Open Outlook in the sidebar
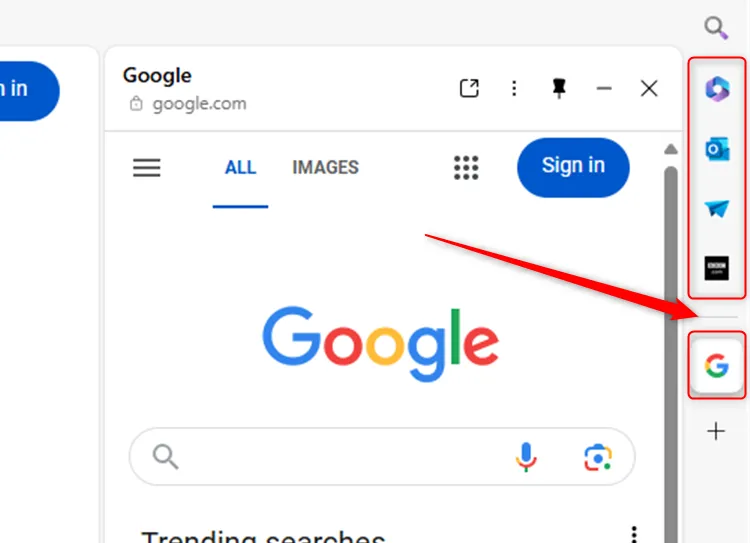 716,149
